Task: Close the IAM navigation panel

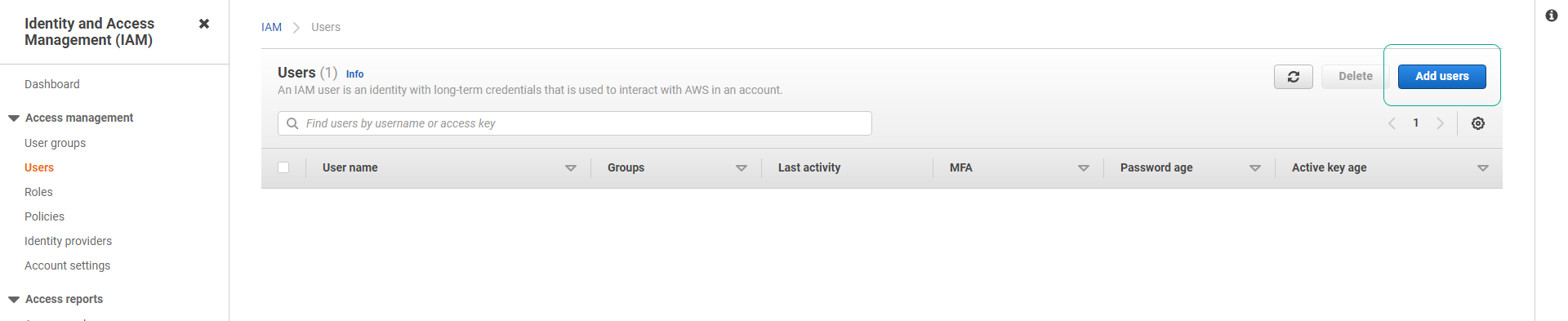Action: pyautogui.click(x=204, y=24)
